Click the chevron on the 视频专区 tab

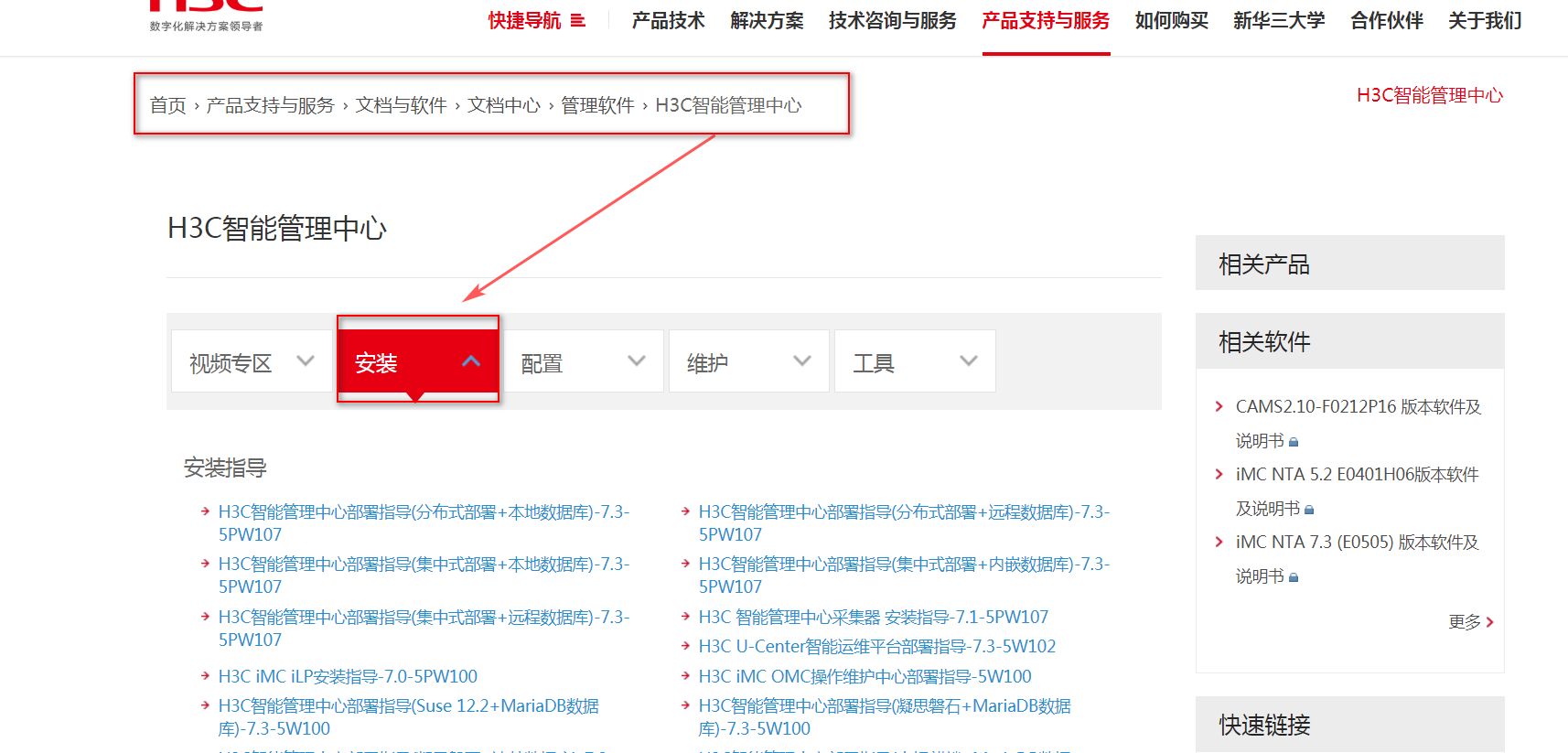point(306,361)
